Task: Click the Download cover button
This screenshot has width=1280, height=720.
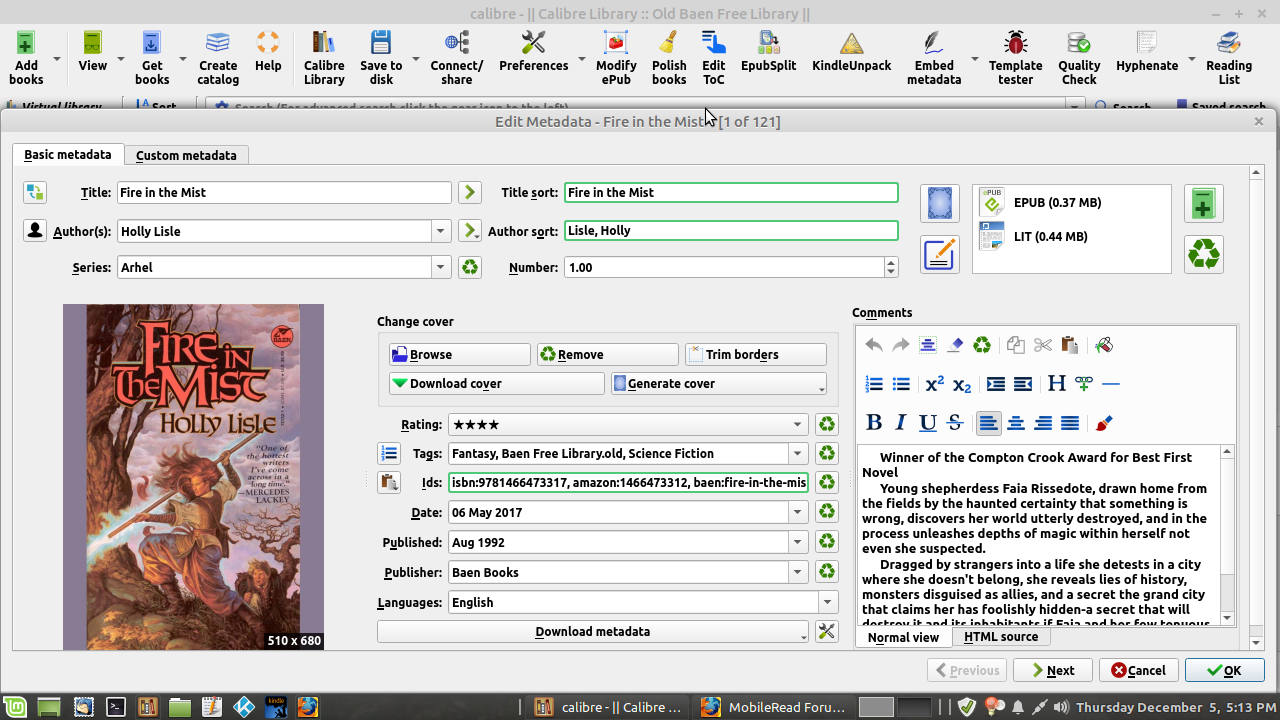Action: tap(496, 384)
